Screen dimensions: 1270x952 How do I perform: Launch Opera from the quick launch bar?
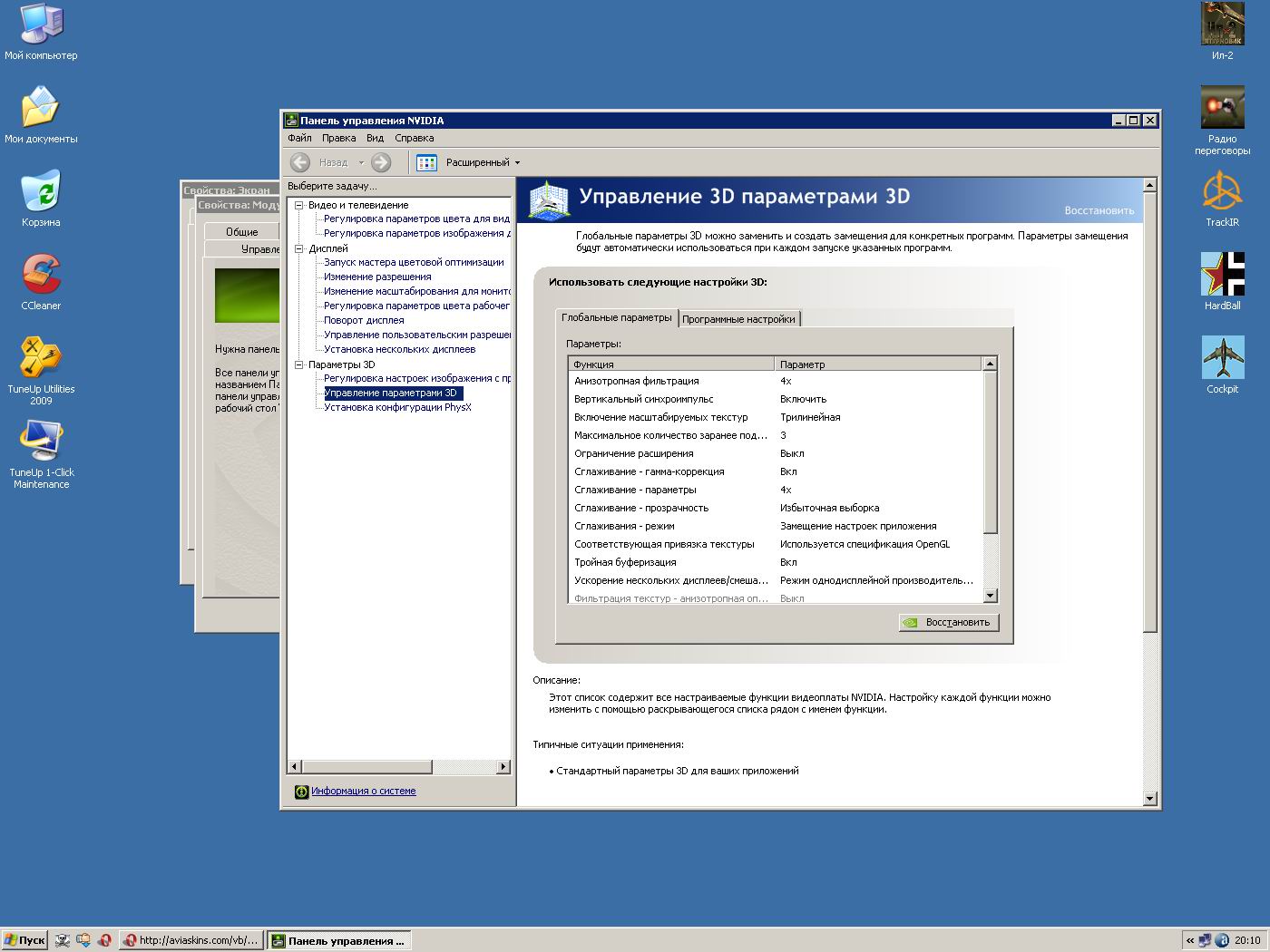click(104, 940)
